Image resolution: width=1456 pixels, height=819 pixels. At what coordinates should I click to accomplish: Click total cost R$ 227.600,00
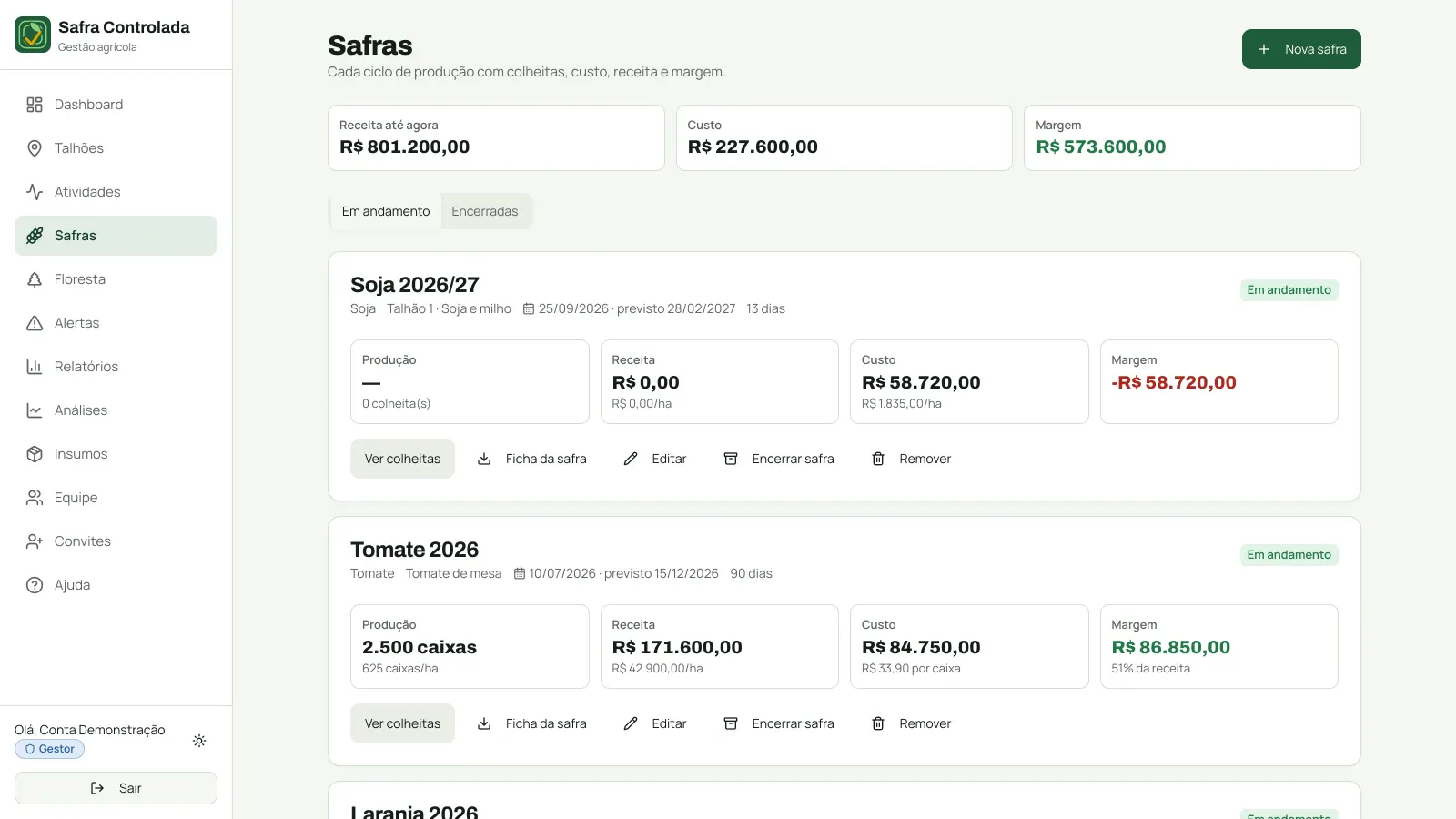click(753, 147)
